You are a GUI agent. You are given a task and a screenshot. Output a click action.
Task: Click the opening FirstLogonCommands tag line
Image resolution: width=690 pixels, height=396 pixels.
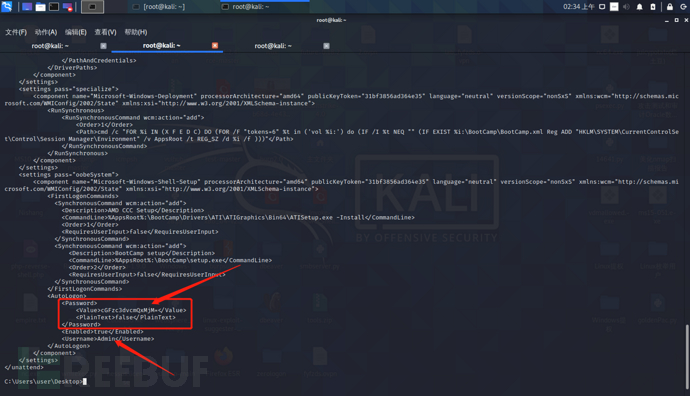click(x=83, y=196)
